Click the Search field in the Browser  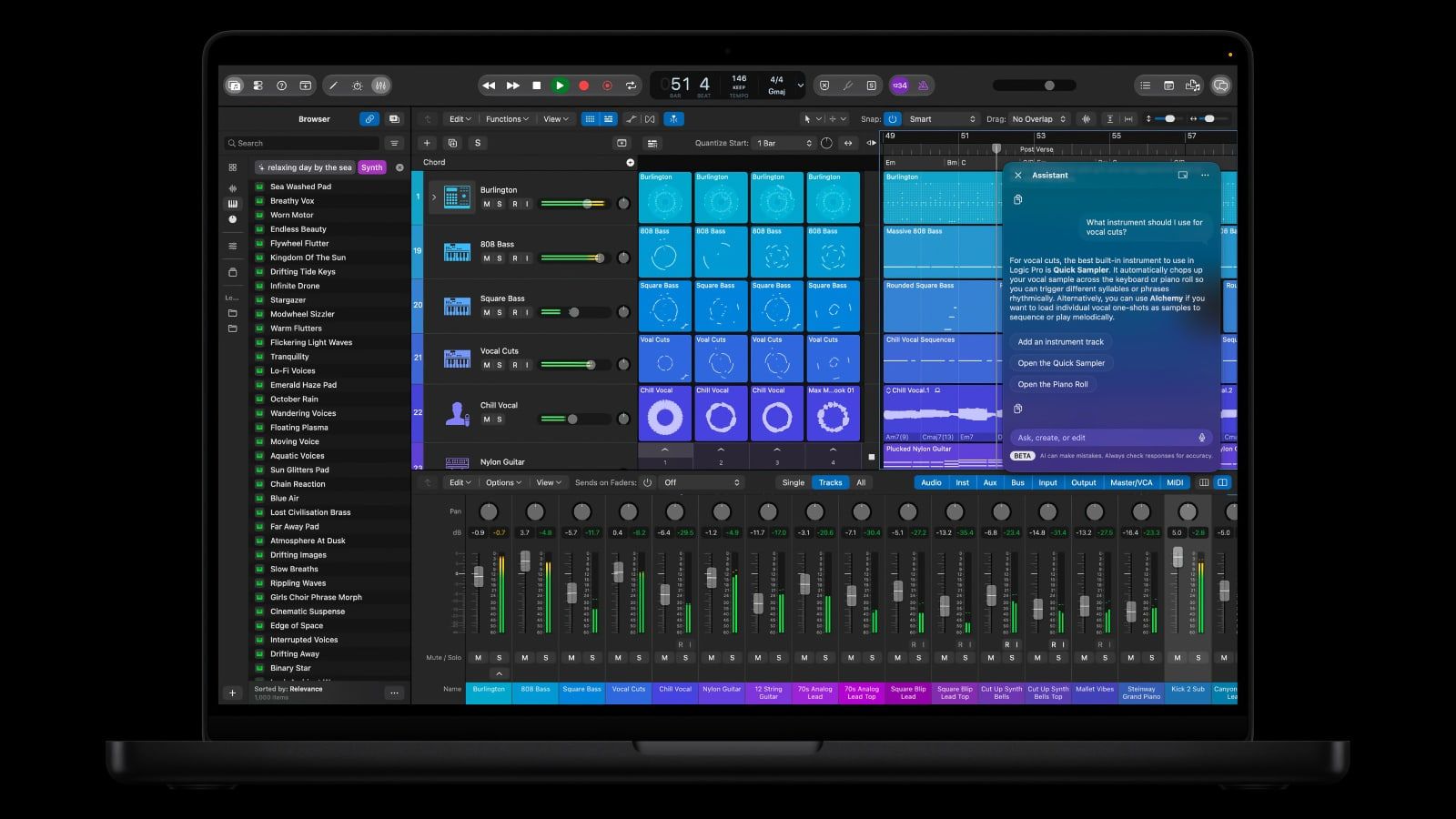point(301,143)
